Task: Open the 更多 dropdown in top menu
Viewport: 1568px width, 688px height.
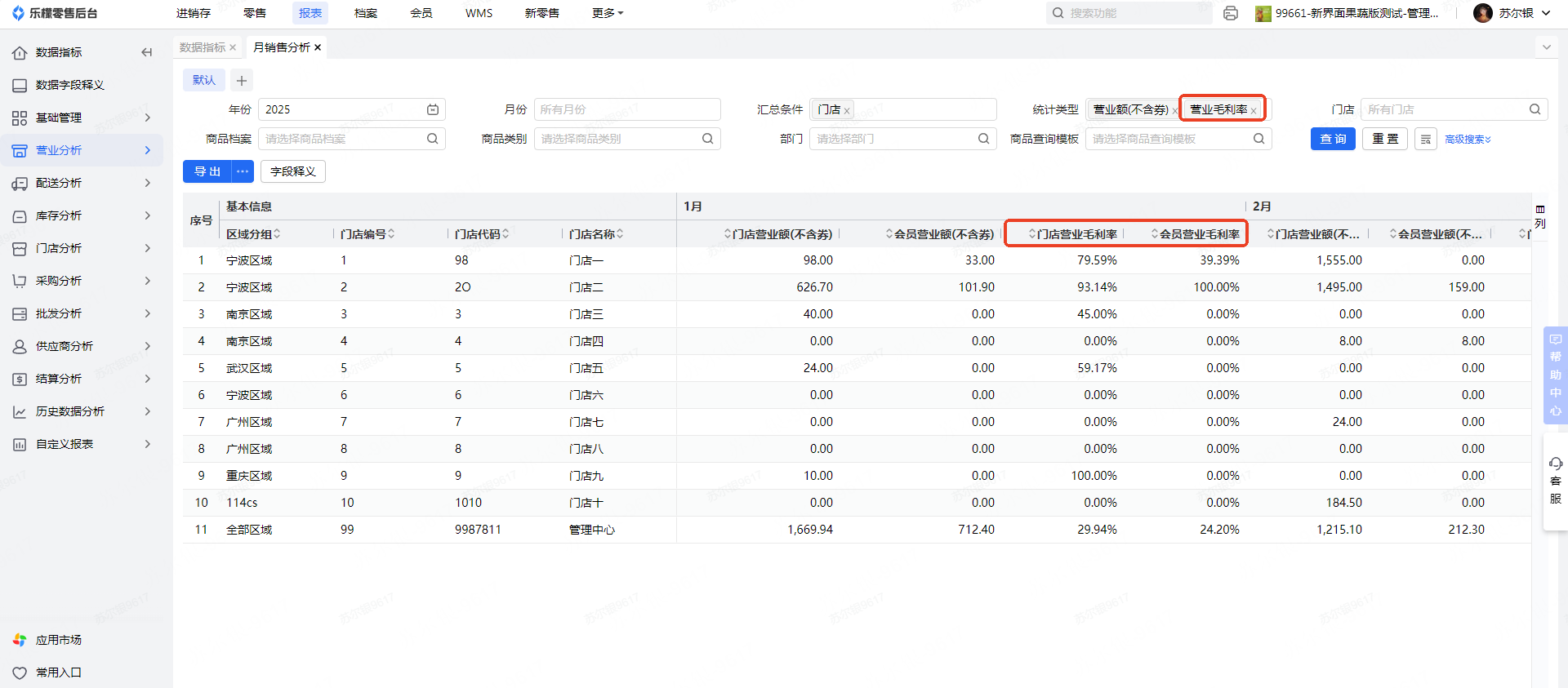Action: 608,13
